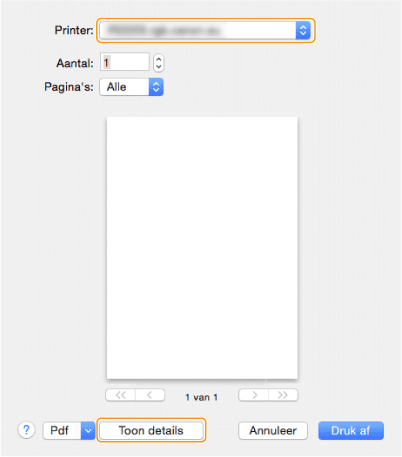
Task: Increase Aantal copies with stepper up arrow
Action: (159, 59)
